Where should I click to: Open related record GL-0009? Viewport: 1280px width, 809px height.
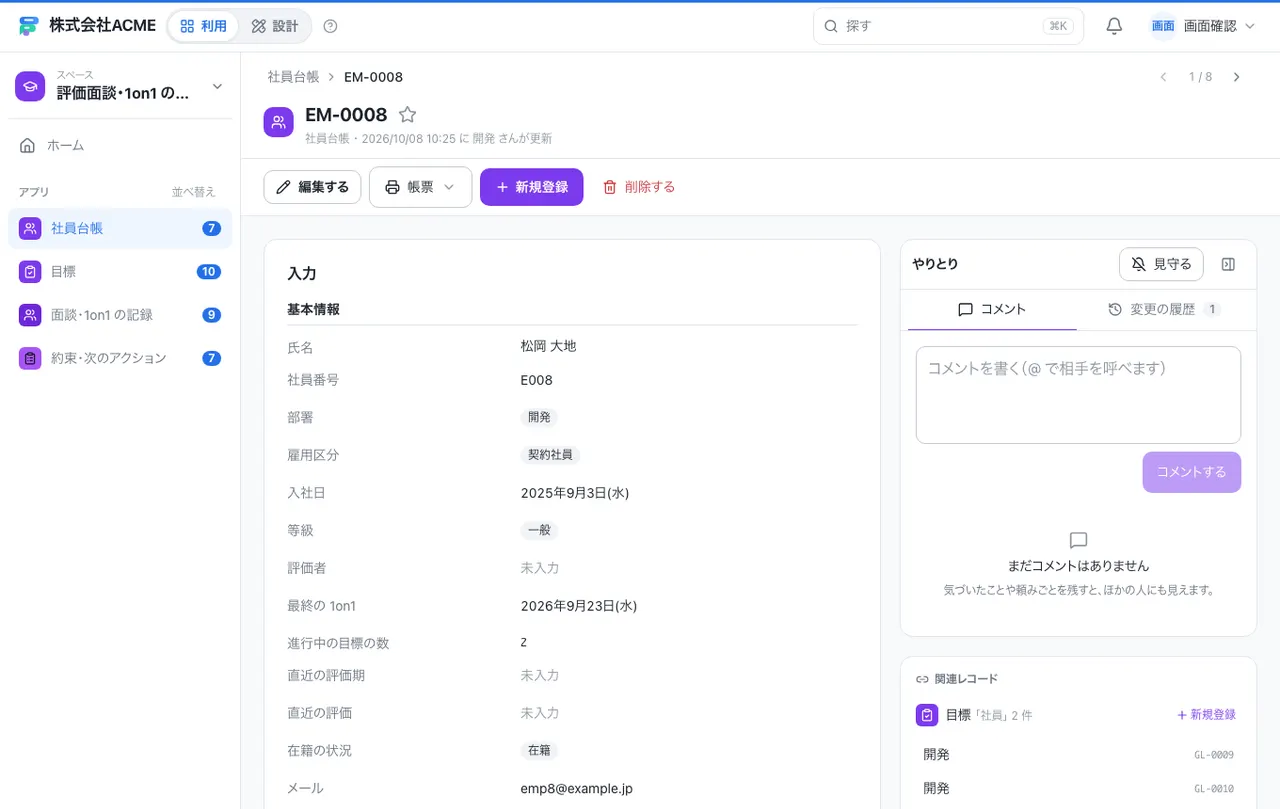coord(1078,755)
